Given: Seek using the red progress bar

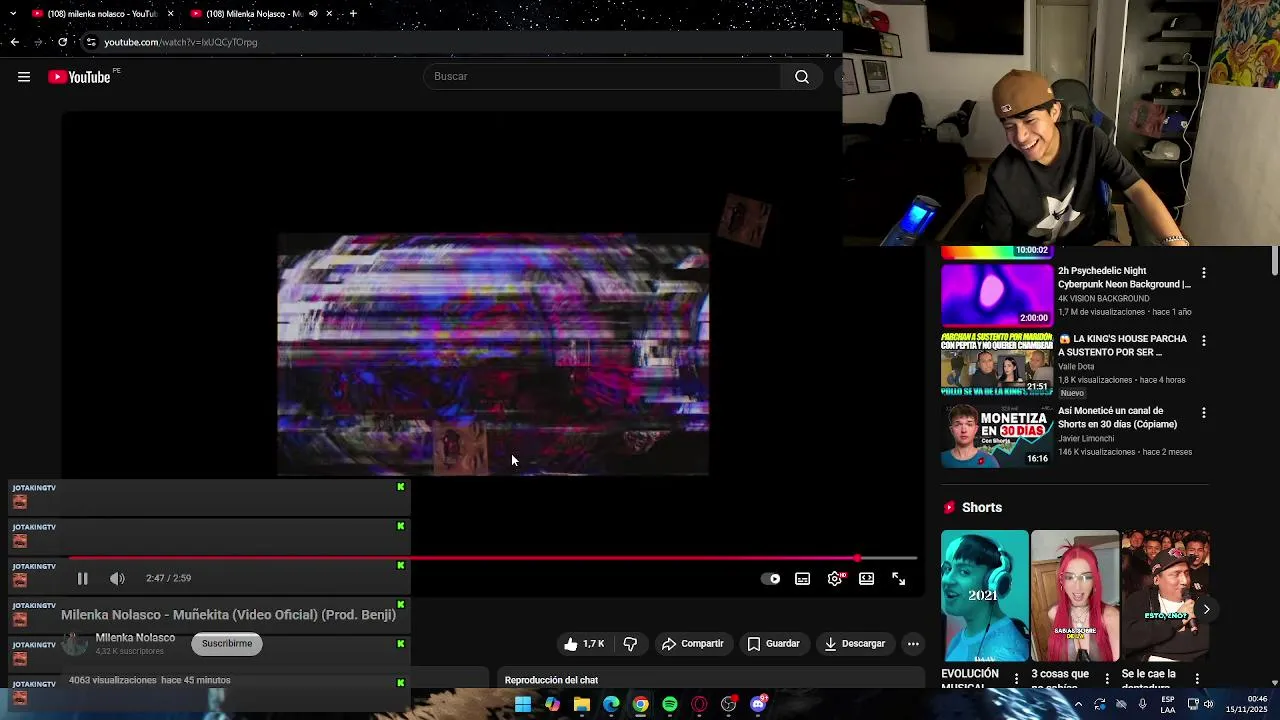Looking at the screenshot, I should pos(493,558).
